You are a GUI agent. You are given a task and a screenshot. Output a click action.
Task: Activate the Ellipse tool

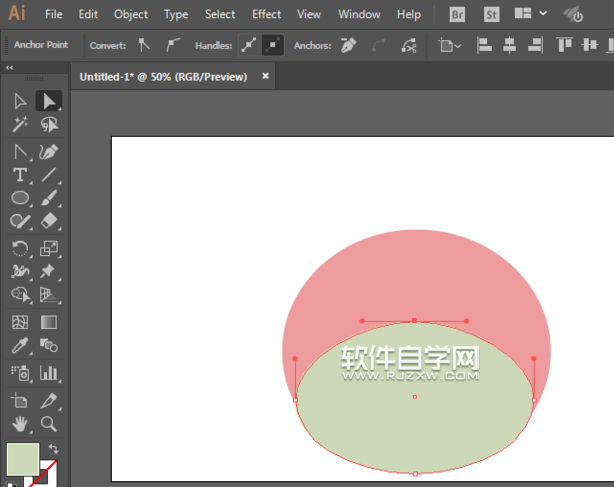pos(20,198)
